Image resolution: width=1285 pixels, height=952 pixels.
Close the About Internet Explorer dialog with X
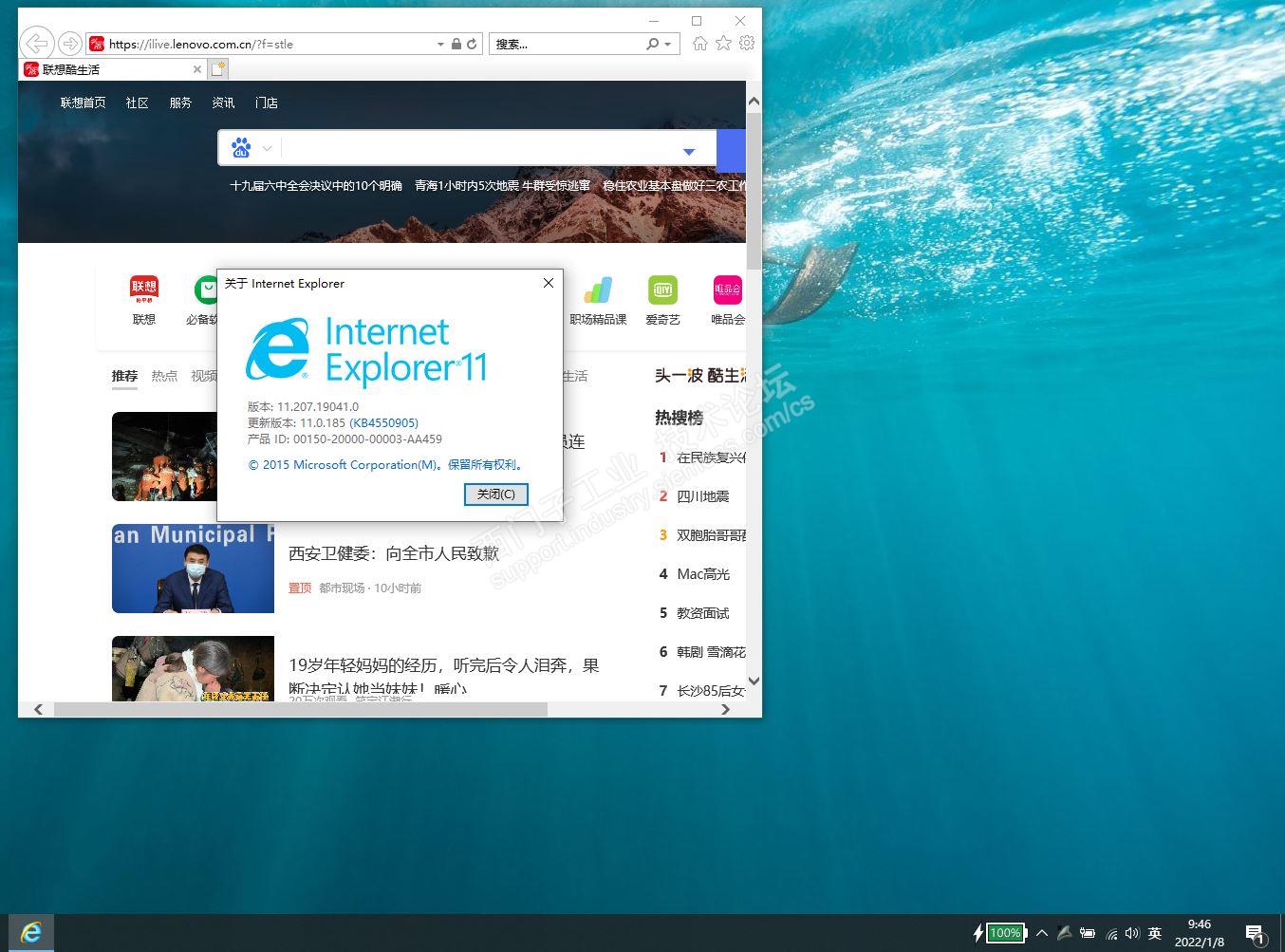coord(548,283)
